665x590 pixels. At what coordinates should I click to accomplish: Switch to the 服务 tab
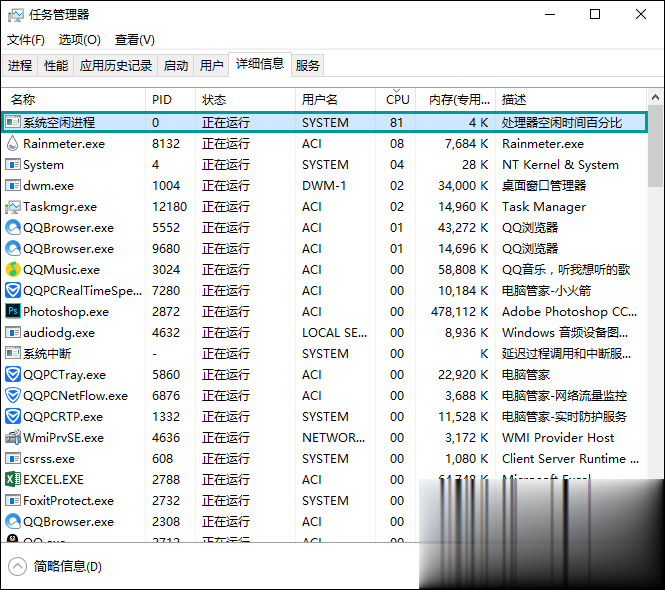pos(307,65)
